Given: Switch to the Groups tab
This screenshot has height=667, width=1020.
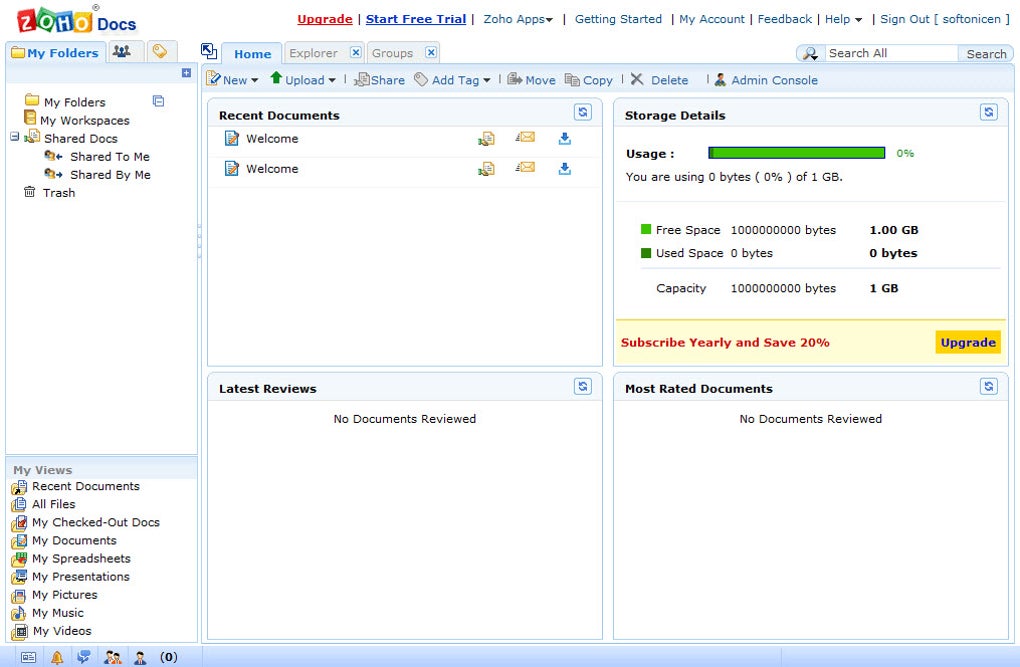Looking at the screenshot, I should 392,53.
